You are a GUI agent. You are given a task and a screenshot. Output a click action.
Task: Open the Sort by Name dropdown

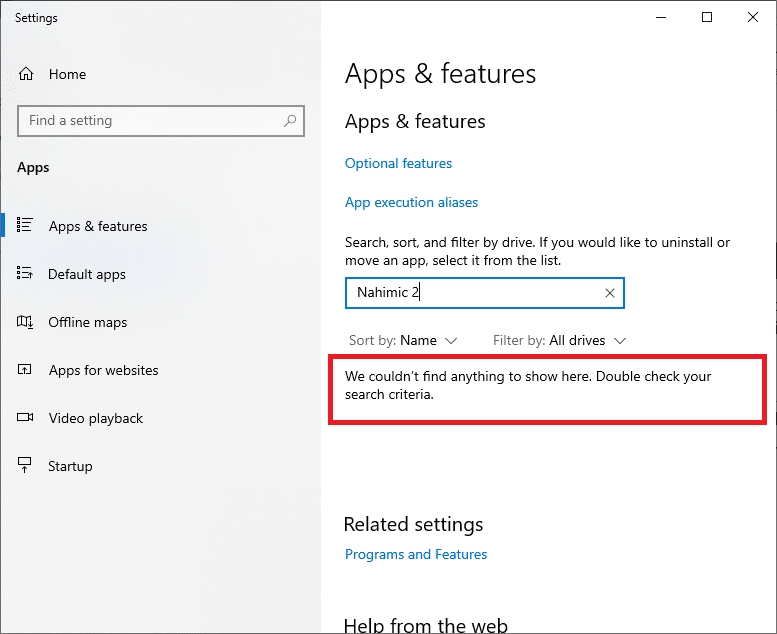[403, 341]
